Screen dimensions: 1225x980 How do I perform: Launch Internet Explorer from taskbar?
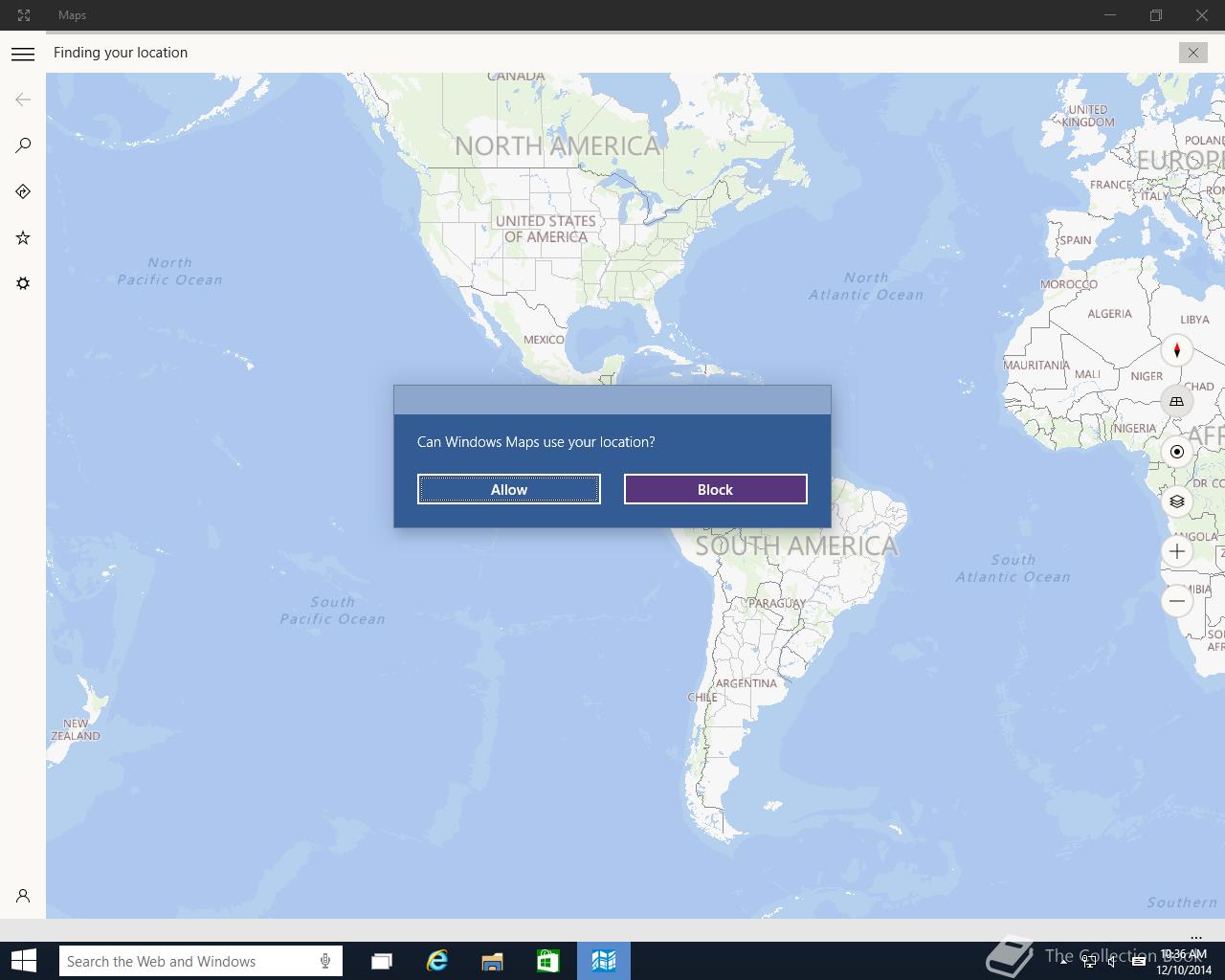(437, 961)
